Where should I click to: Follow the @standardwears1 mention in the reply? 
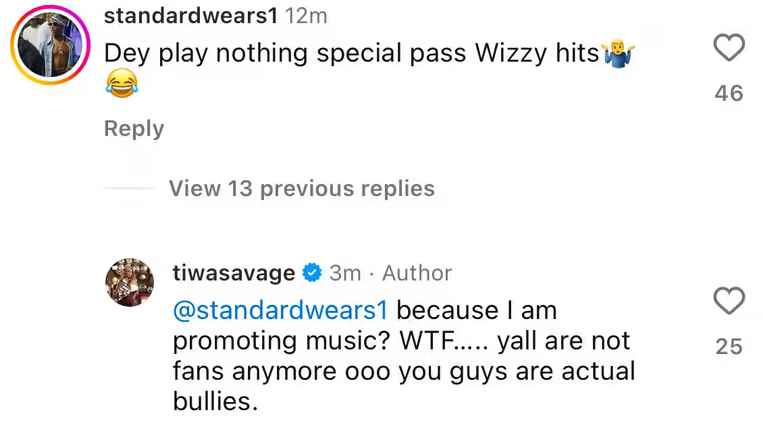(x=280, y=310)
